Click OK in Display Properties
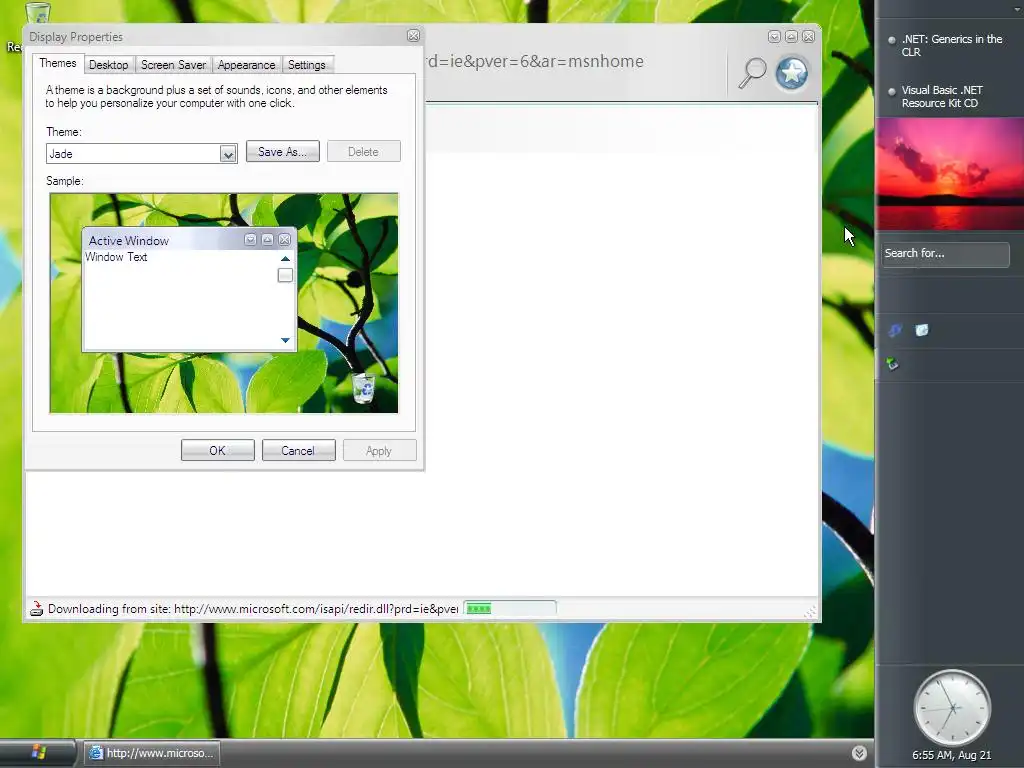This screenshot has height=768, width=1024. point(217,451)
